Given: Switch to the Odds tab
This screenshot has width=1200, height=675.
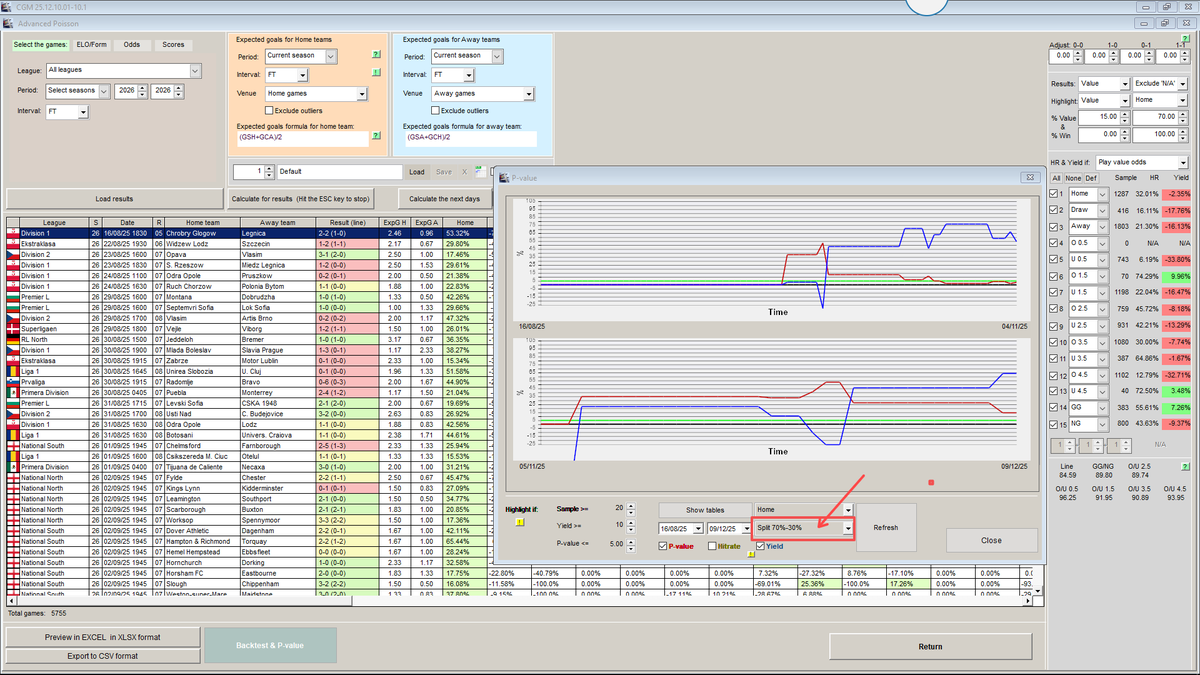Looking at the screenshot, I should (x=131, y=44).
